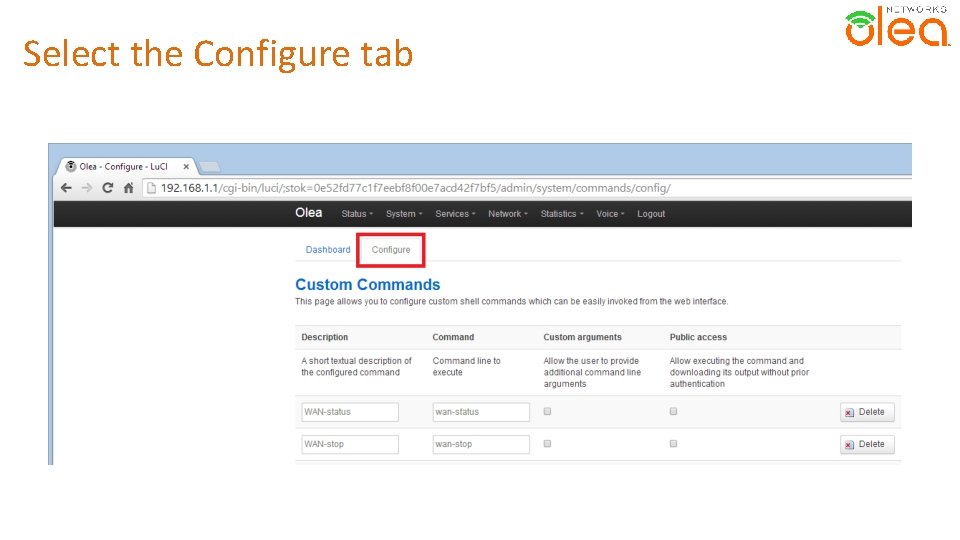Click the wan-status command field
Screen dimensions: 960x540
(481, 412)
